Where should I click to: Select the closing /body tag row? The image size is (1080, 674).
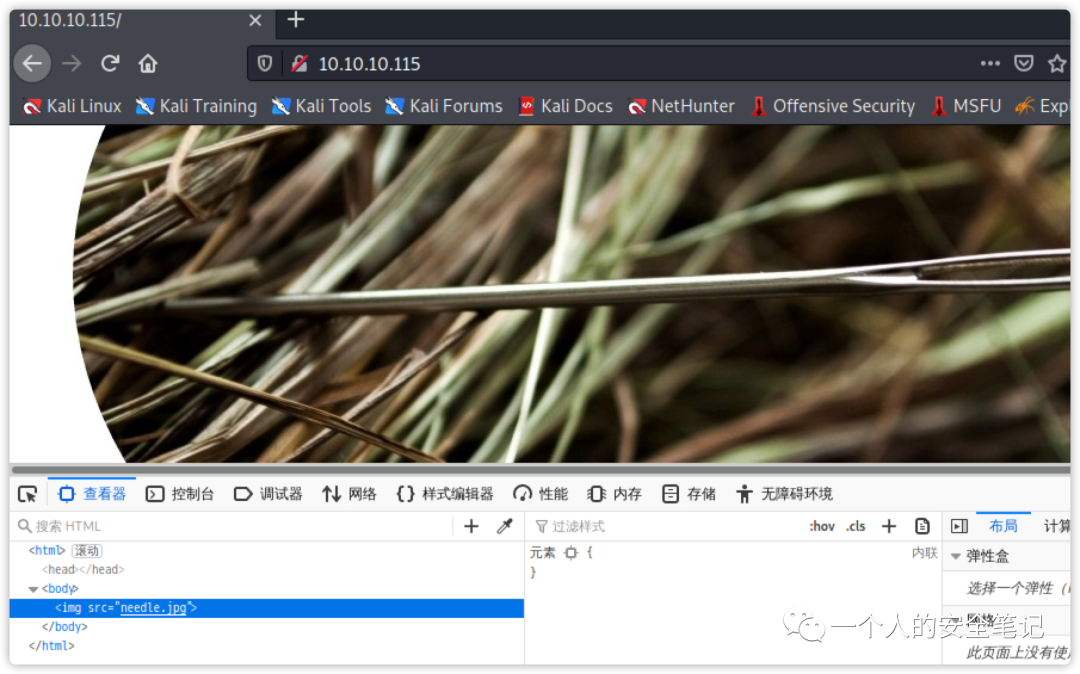click(65, 626)
